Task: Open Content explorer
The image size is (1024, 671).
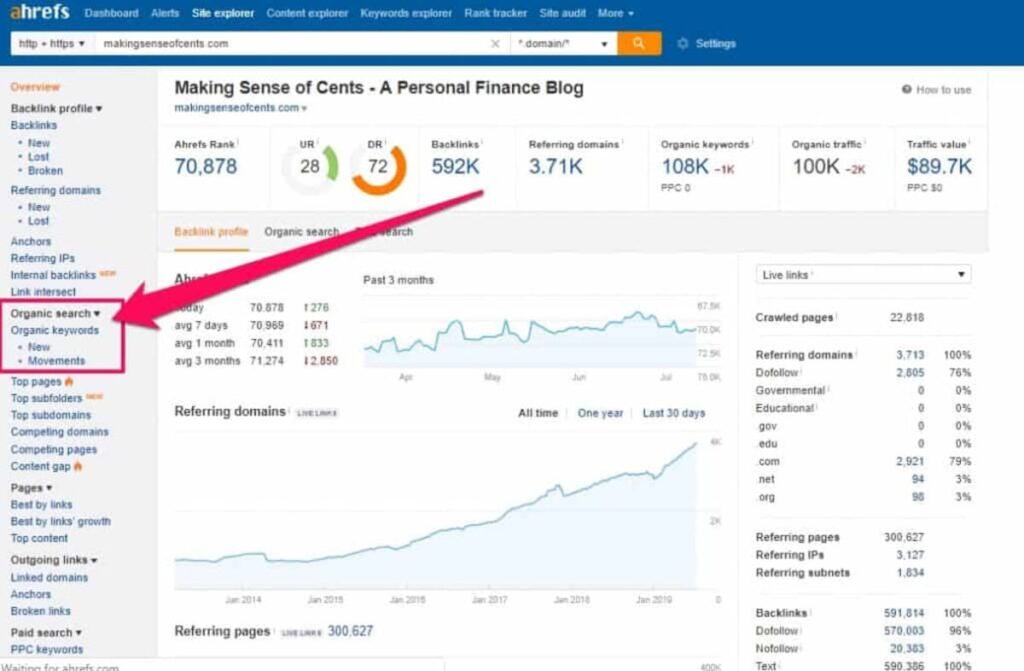Action: (307, 13)
